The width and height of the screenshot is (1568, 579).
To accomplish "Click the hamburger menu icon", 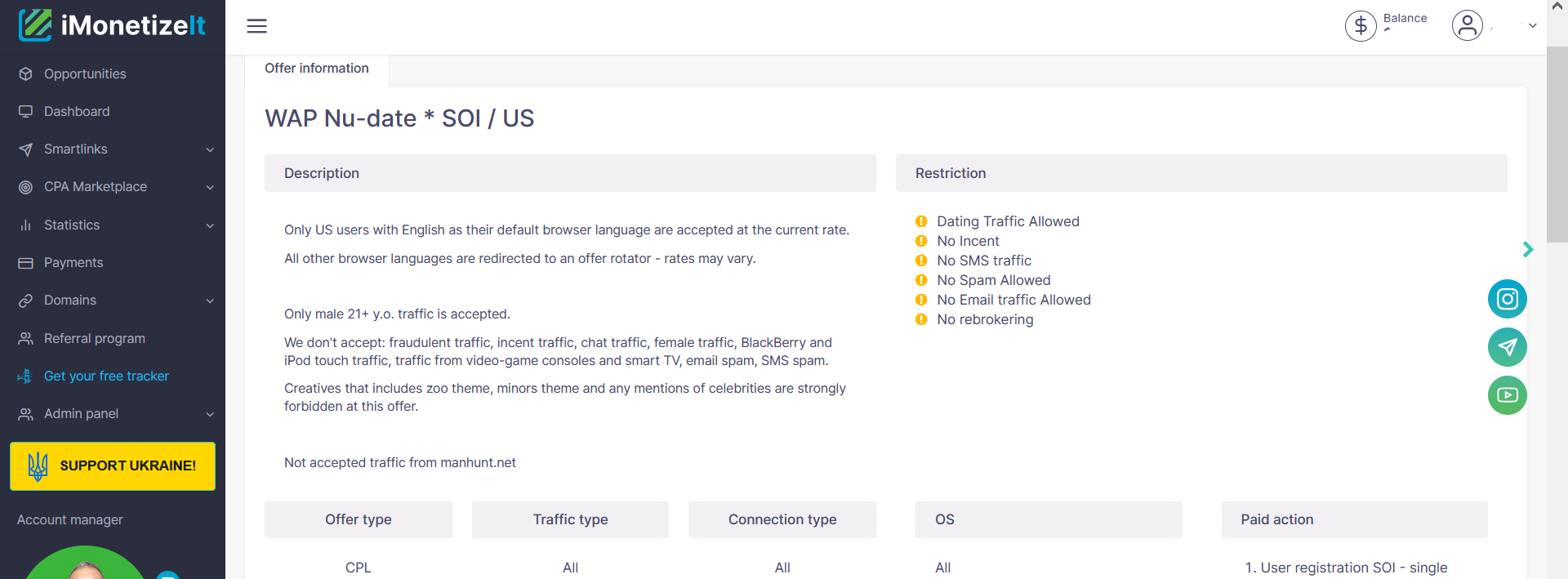I will pos(256,26).
